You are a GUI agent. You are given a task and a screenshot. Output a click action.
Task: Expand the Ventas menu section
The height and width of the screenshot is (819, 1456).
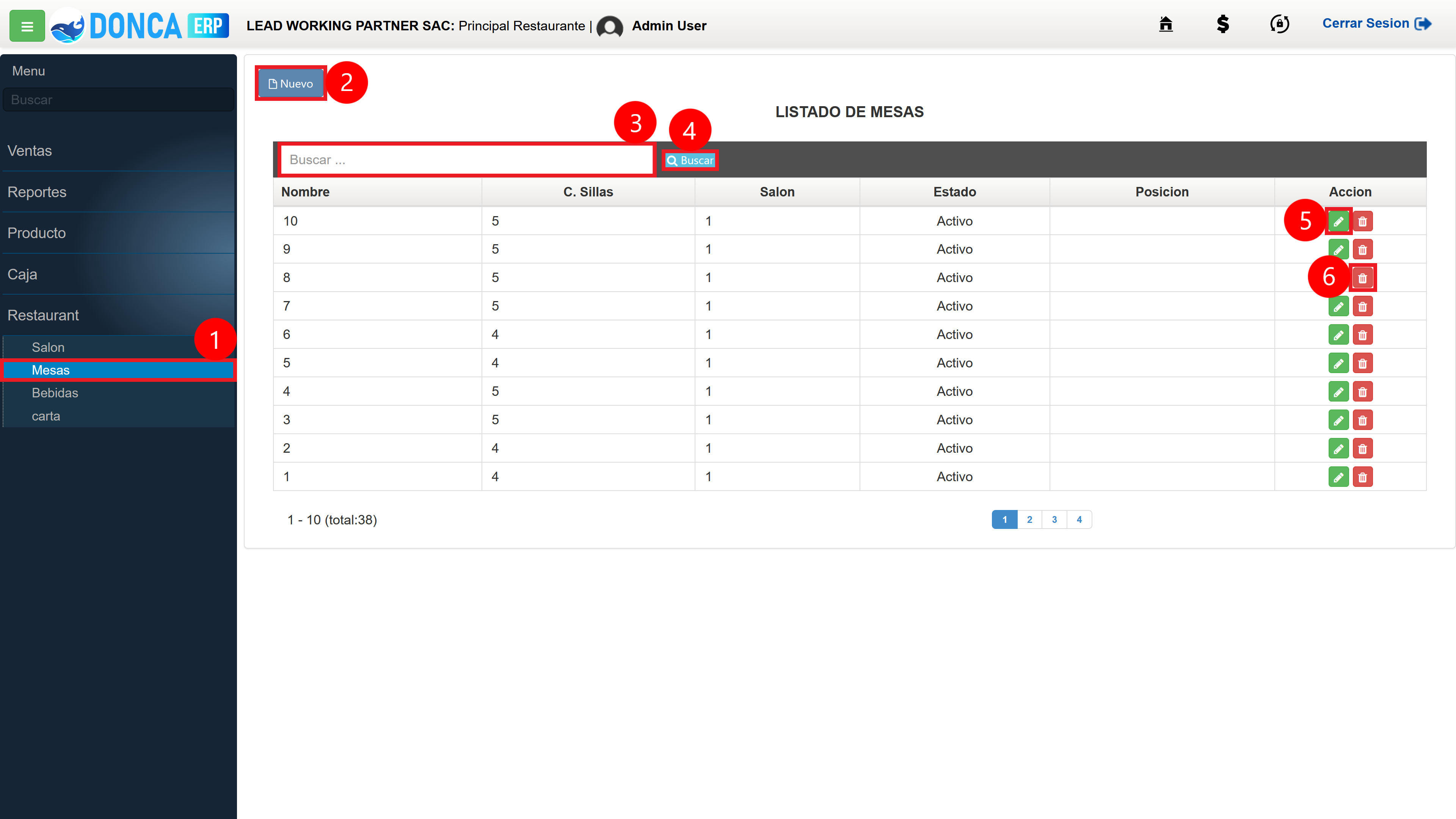click(118, 151)
